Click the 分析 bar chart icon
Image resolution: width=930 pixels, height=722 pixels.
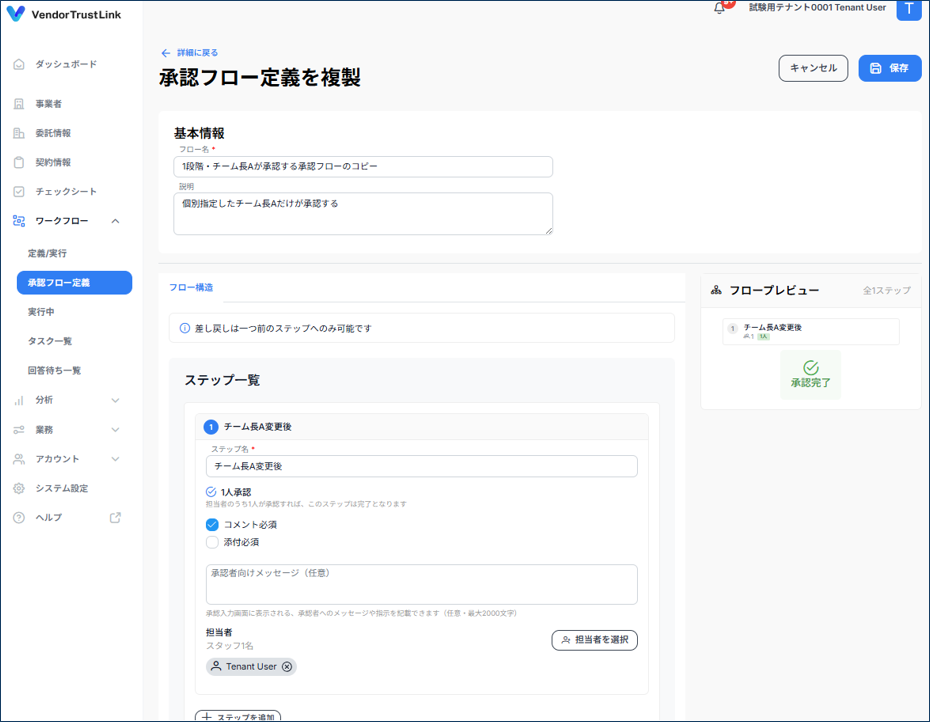pyautogui.click(x=19, y=400)
